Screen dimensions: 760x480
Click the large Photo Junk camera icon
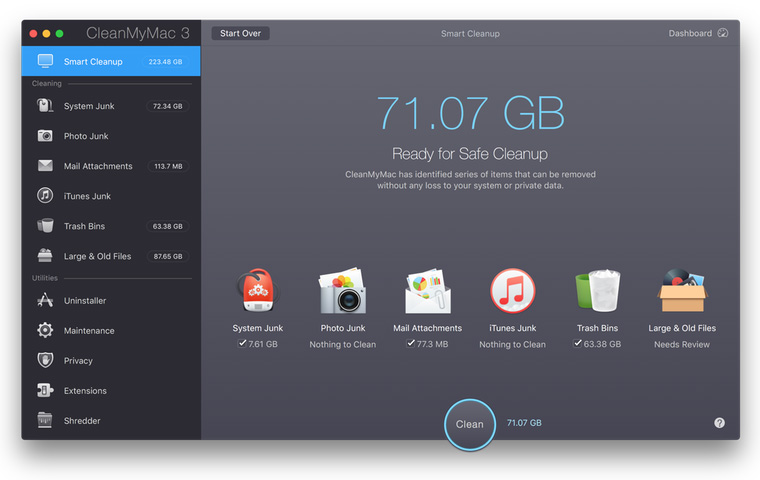click(x=342, y=290)
